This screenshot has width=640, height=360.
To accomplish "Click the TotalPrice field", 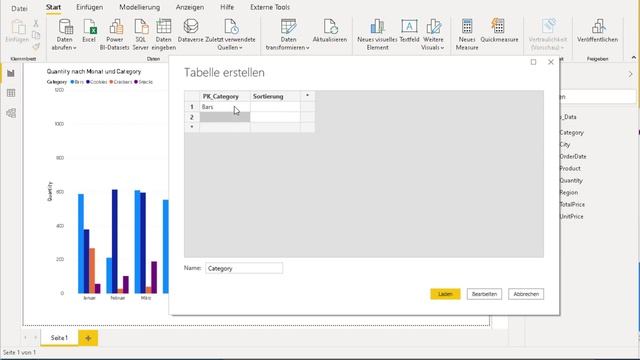I will pyautogui.click(x=572, y=204).
